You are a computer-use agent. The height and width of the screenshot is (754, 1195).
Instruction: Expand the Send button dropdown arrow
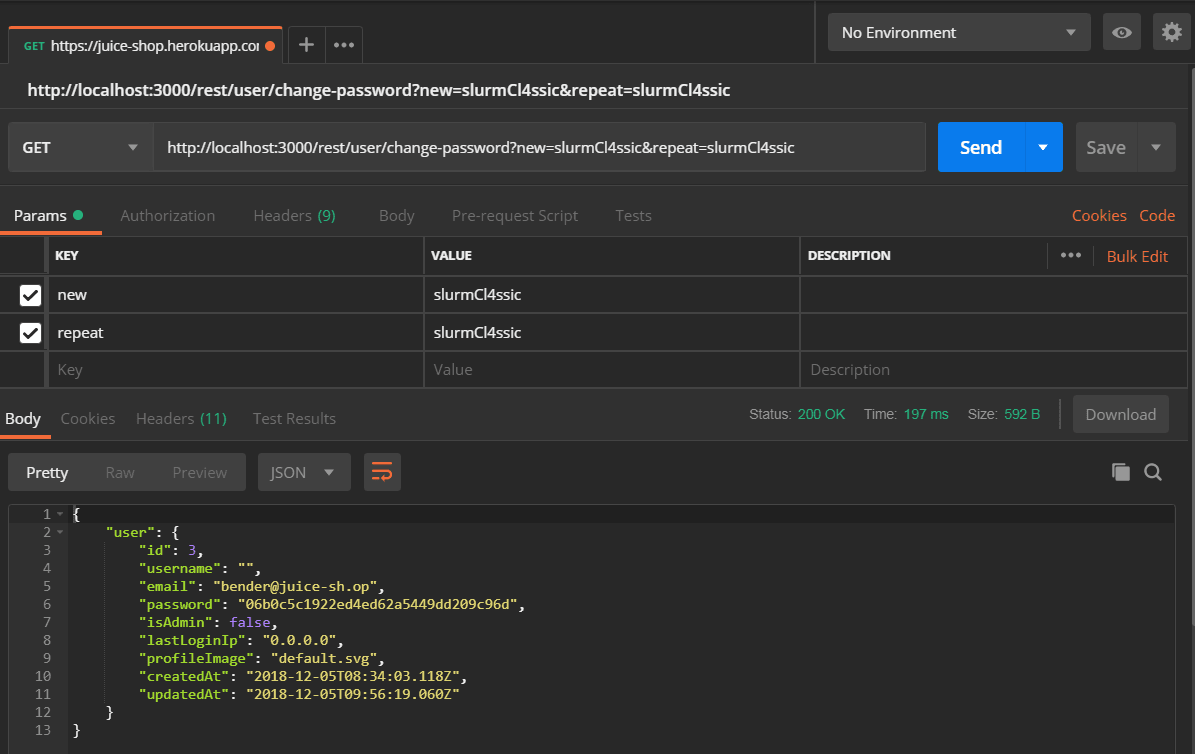pos(1043,147)
